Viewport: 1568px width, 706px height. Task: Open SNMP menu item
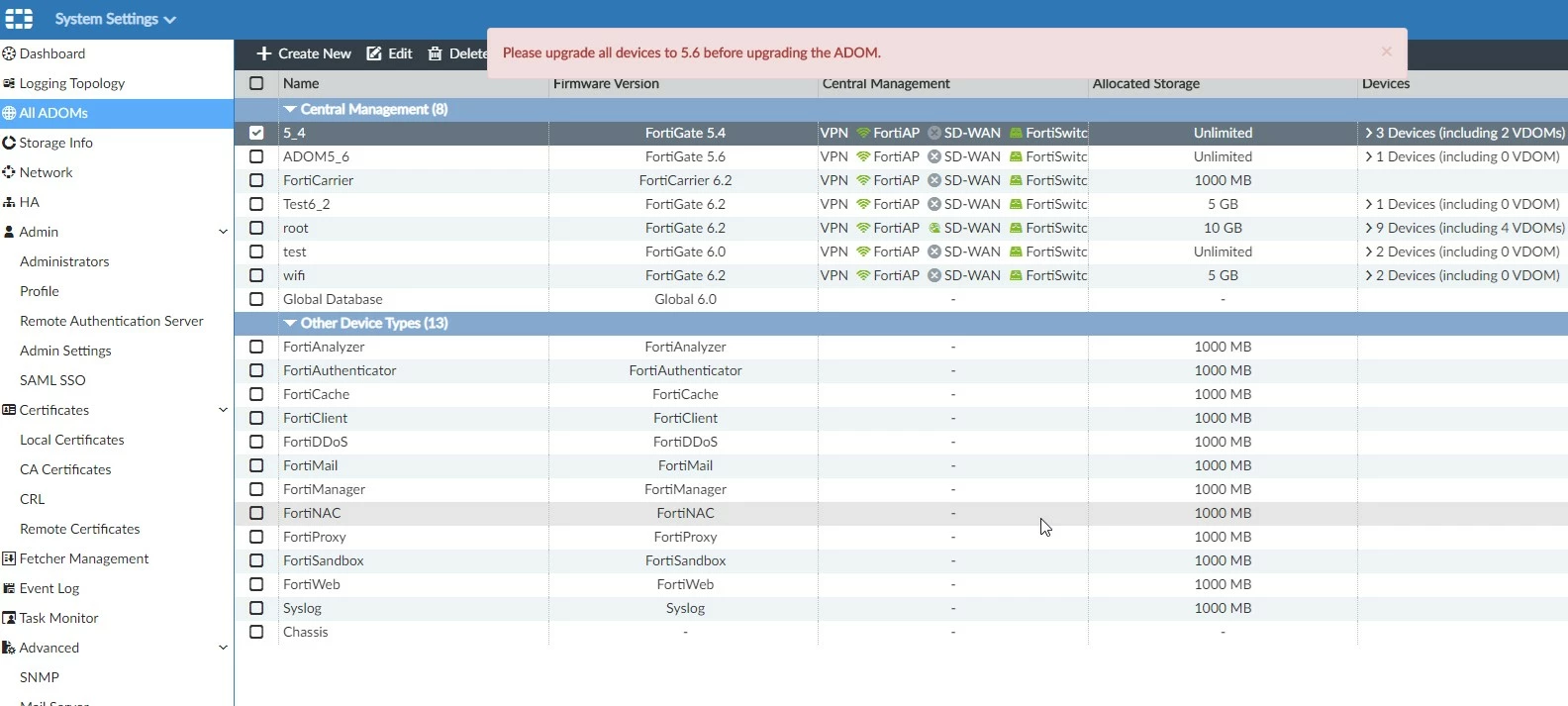(x=40, y=677)
